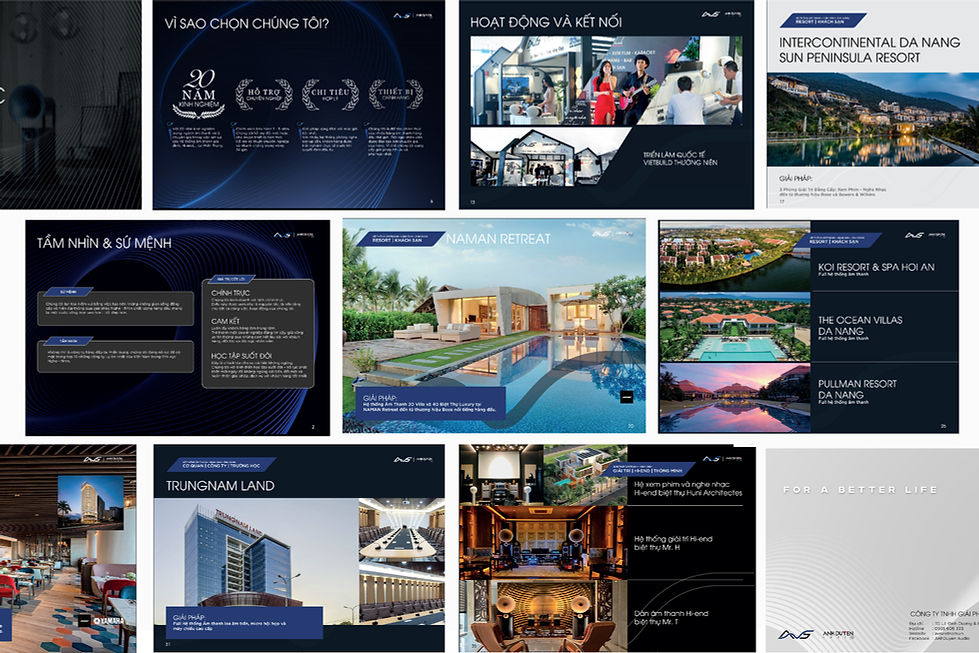Click the 'Pullman Resort Da Nang' label

[857, 390]
